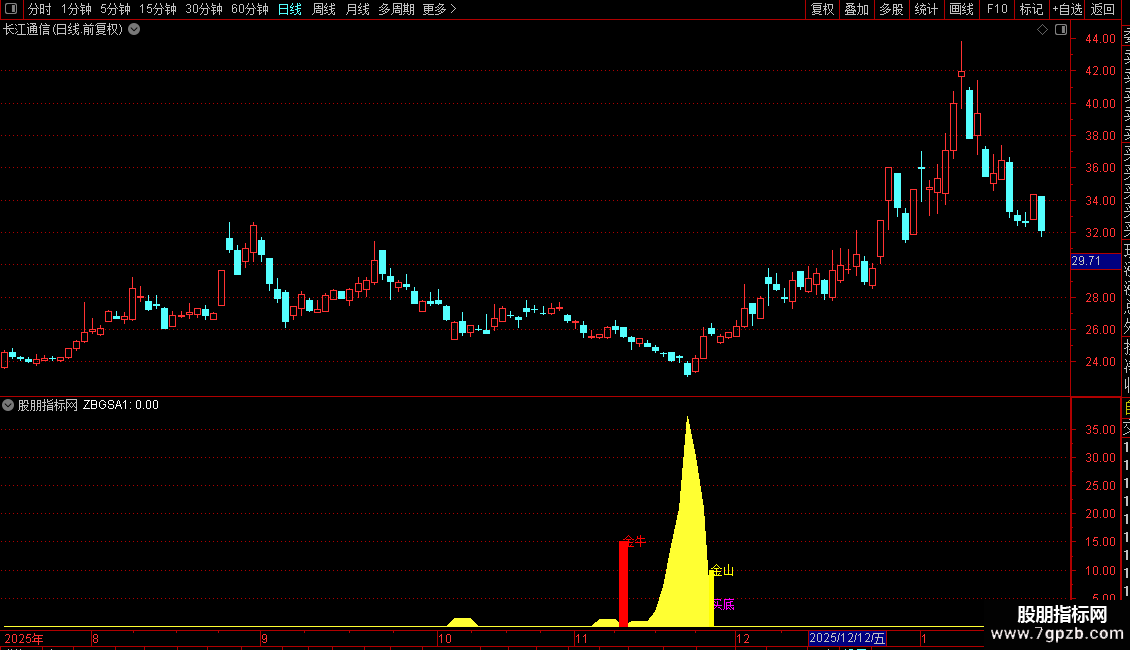Click the 2025/12/12/五 date marker

coord(847,638)
